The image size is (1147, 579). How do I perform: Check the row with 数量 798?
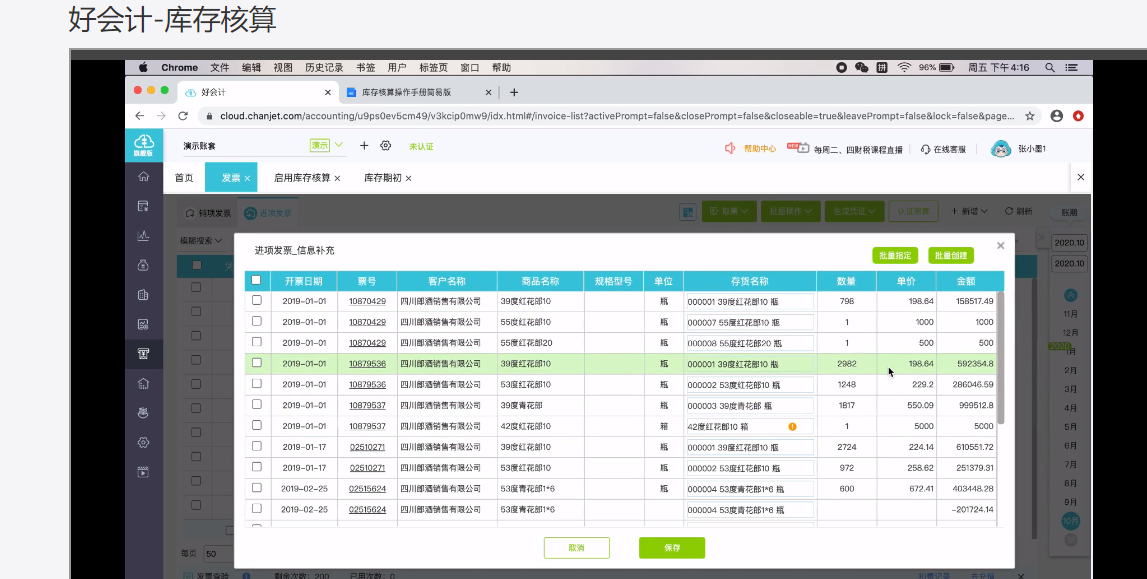point(257,300)
